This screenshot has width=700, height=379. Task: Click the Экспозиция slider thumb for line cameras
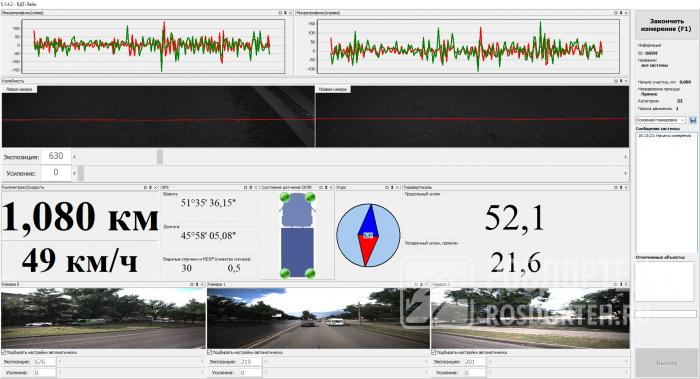point(160,157)
